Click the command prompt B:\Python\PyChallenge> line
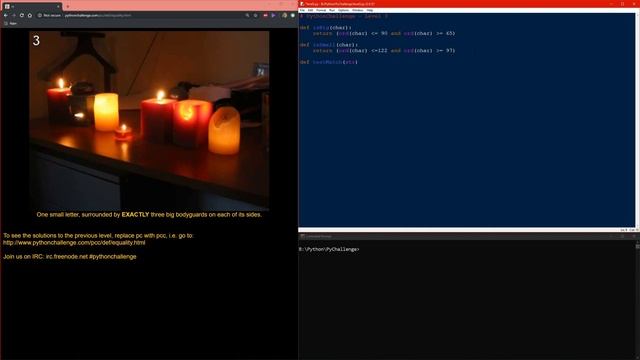Screen dimensions: 640x360 coord(329,249)
